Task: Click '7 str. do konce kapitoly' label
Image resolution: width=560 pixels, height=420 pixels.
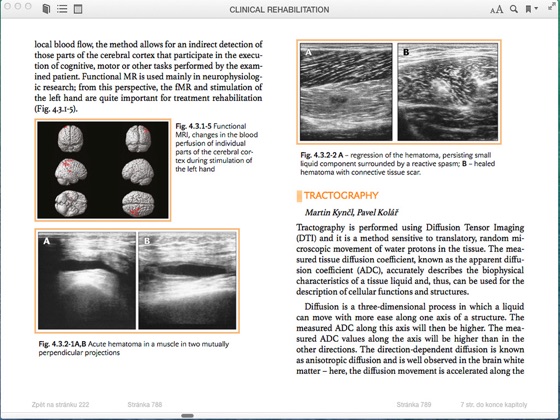Action: 494,404
